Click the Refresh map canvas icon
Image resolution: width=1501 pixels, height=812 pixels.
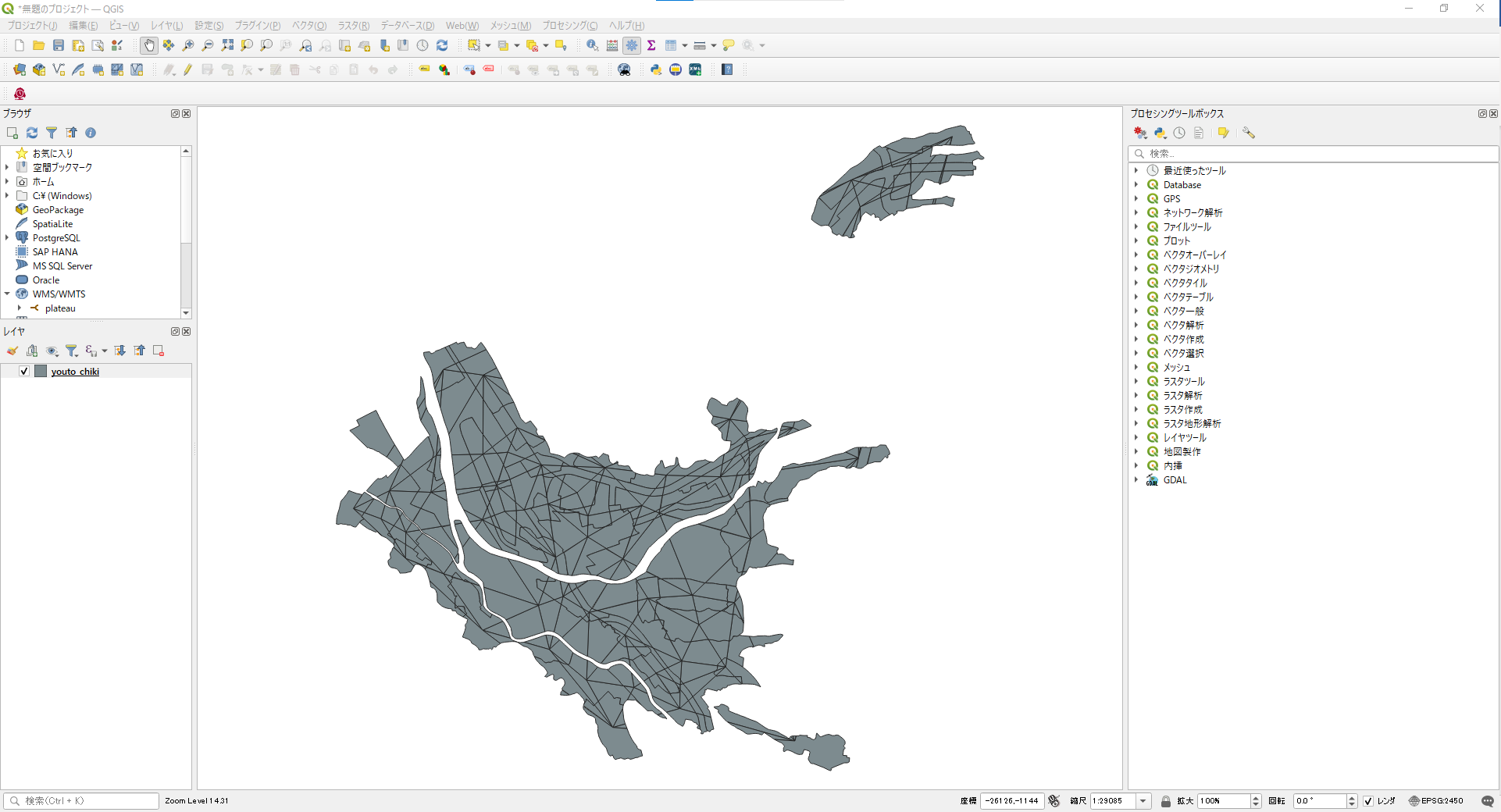(x=442, y=45)
